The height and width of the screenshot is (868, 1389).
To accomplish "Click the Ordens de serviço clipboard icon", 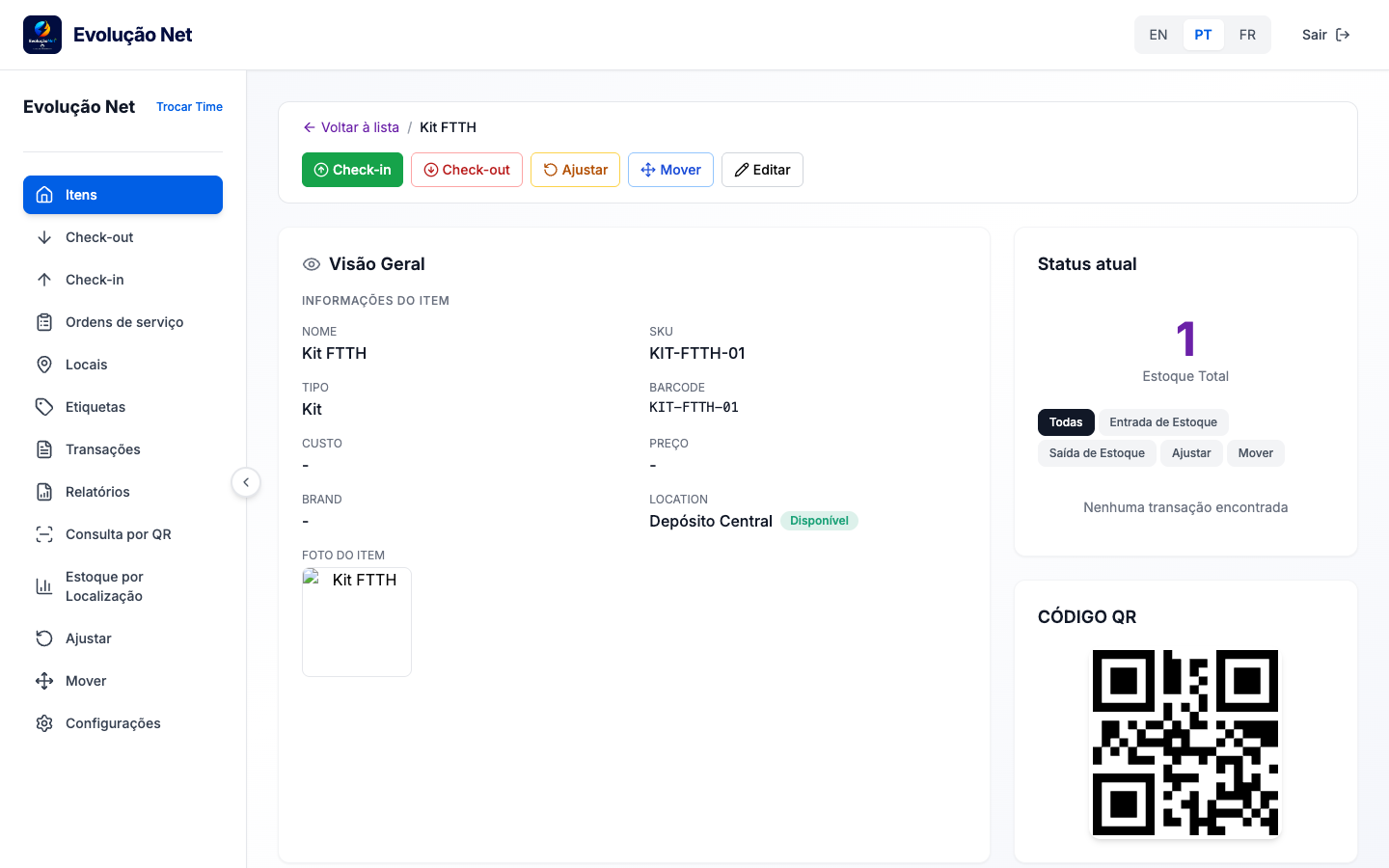I will click(44, 322).
